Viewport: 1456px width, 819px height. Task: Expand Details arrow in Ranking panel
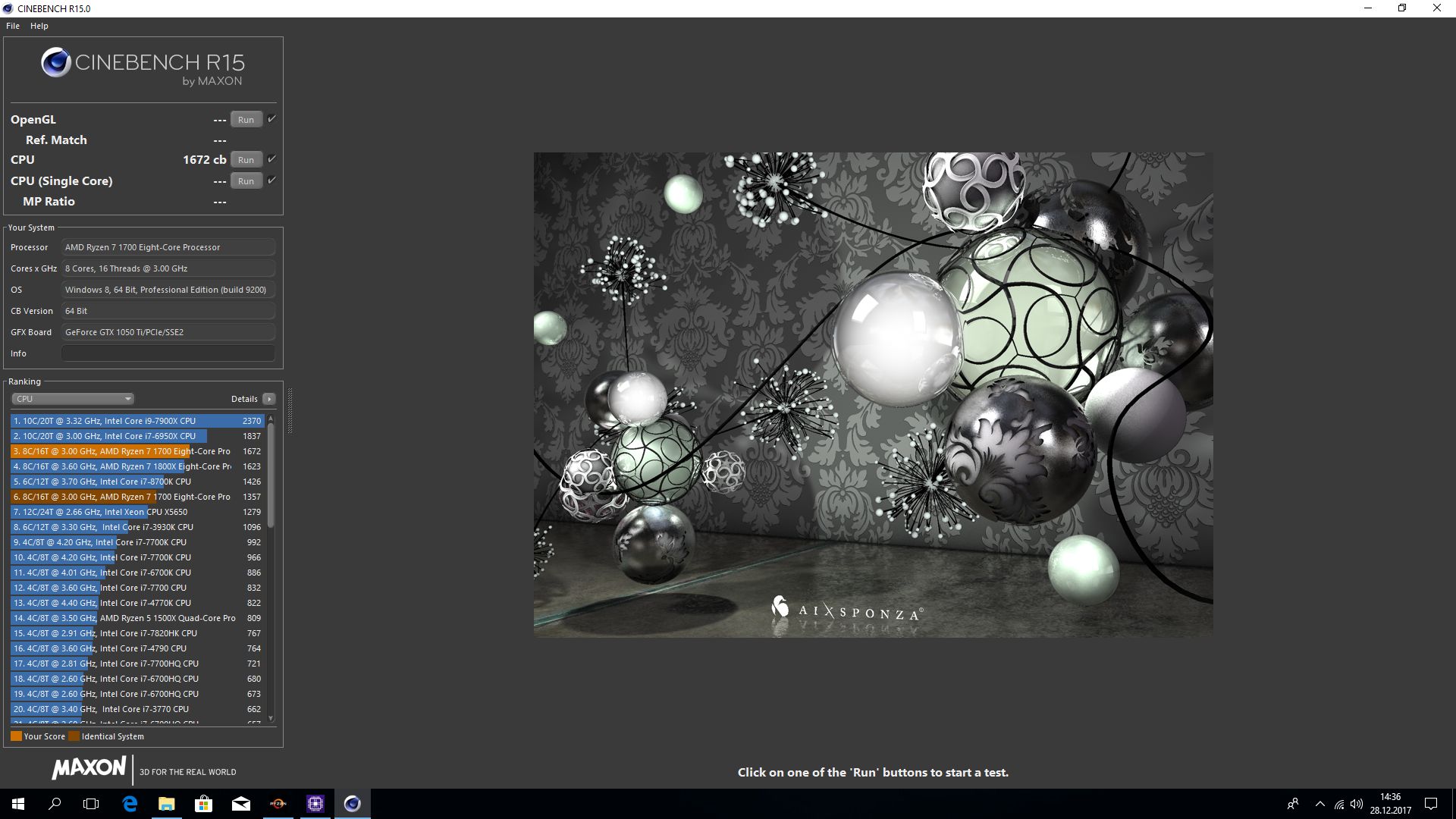tap(269, 399)
